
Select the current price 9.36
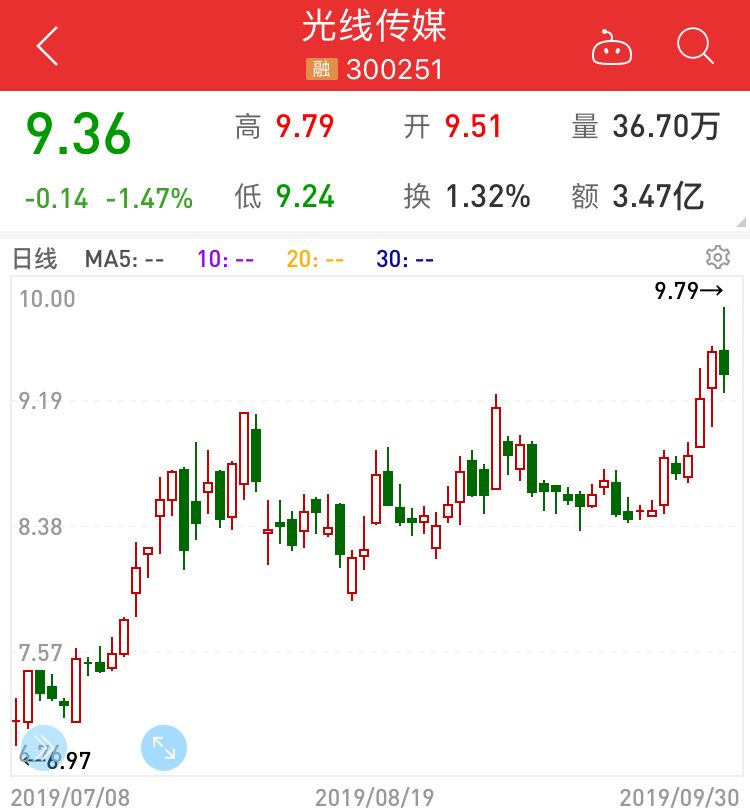pyautogui.click(x=78, y=135)
